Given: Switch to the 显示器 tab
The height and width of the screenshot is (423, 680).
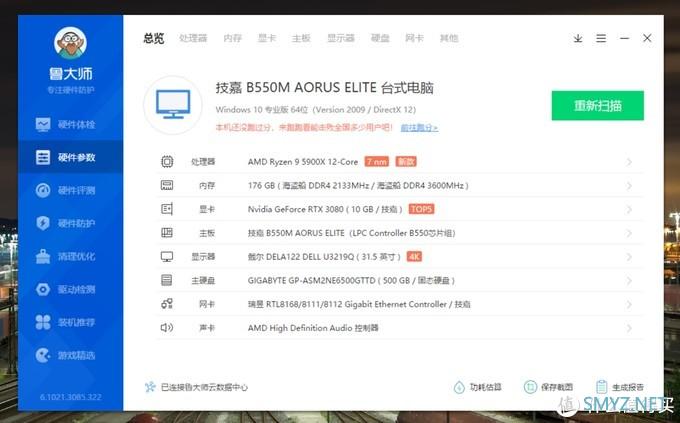Looking at the screenshot, I should (x=340, y=38).
